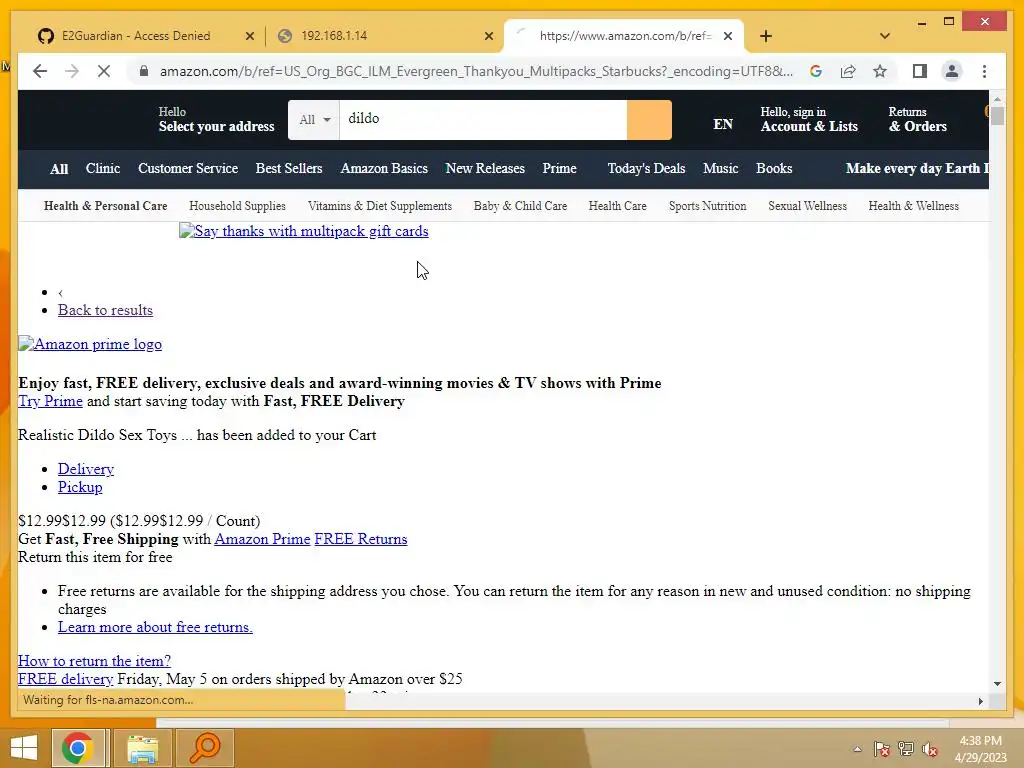Click the Amazon prime logo link
Image resolution: width=1024 pixels, height=768 pixels.
(90, 344)
